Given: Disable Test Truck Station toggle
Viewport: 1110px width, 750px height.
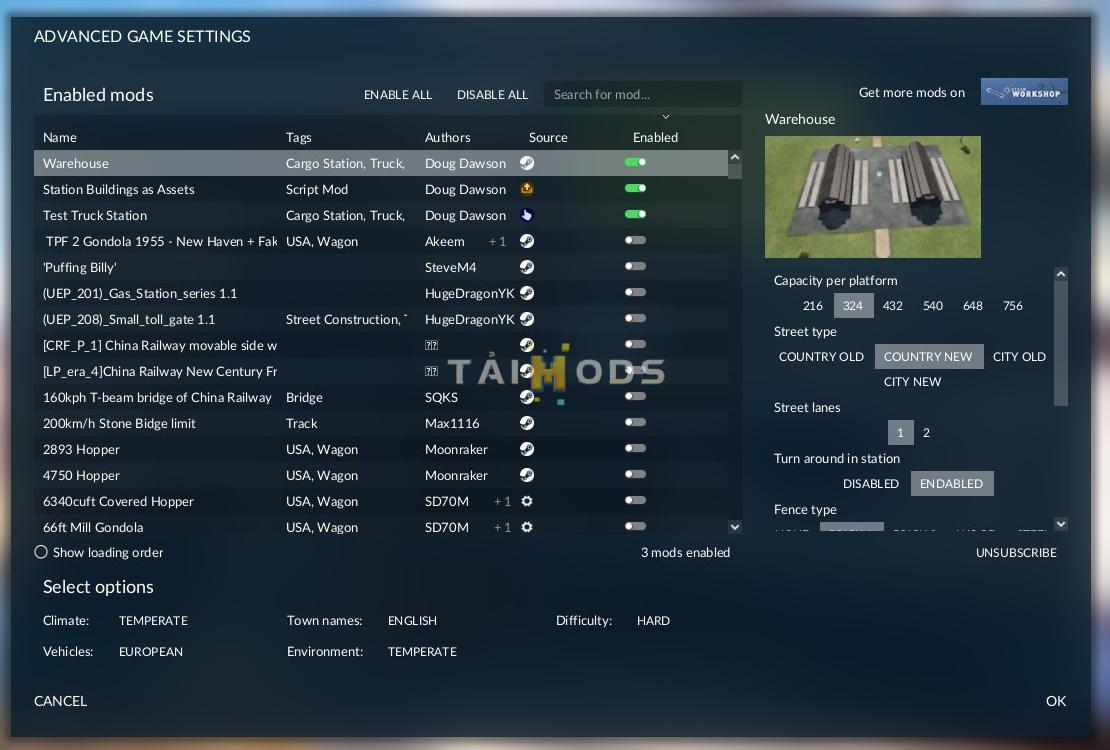Looking at the screenshot, I should [635, 215].
